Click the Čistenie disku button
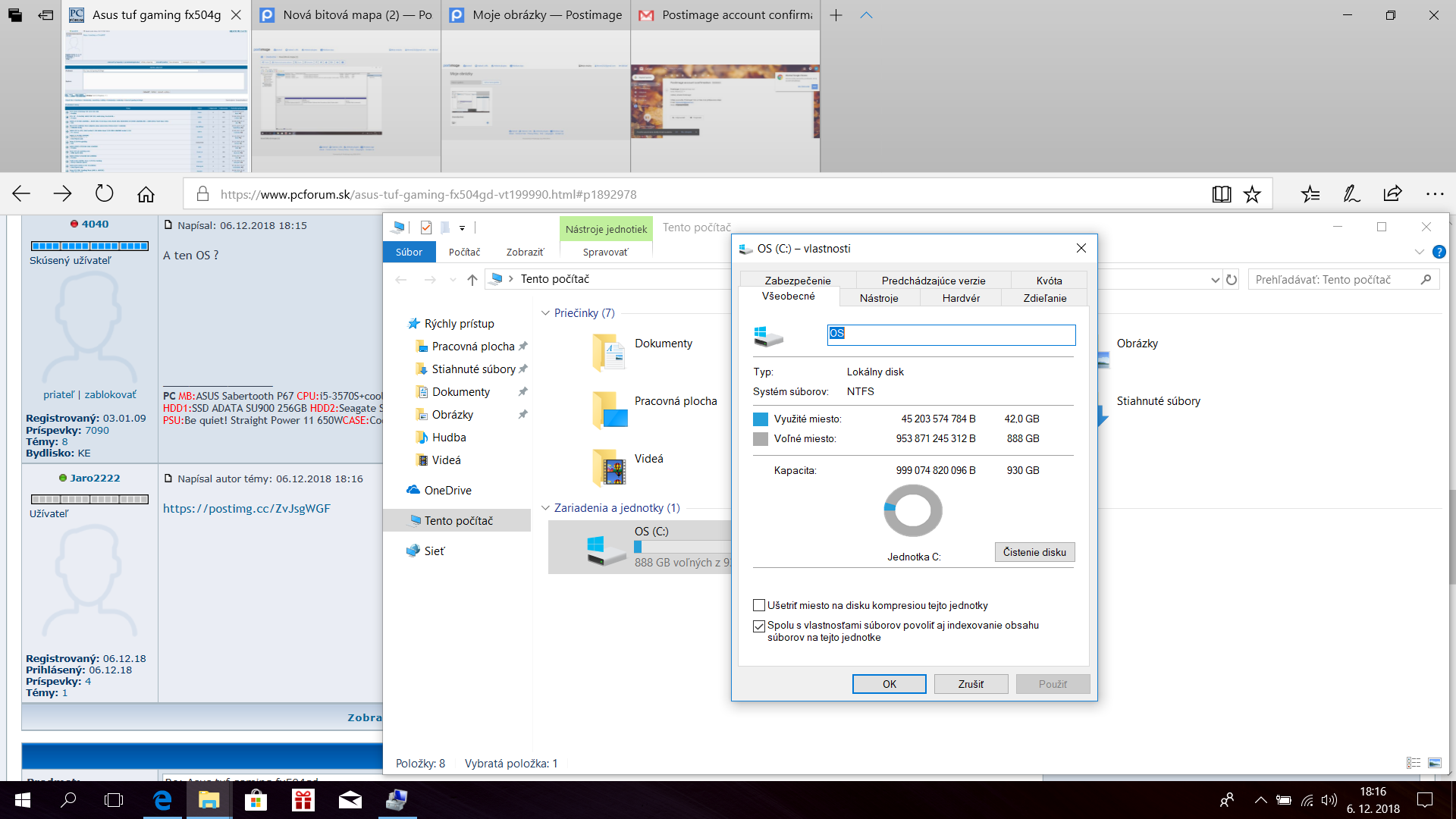This screenshot has width=1456, height=819. (x=1034, y=552)
